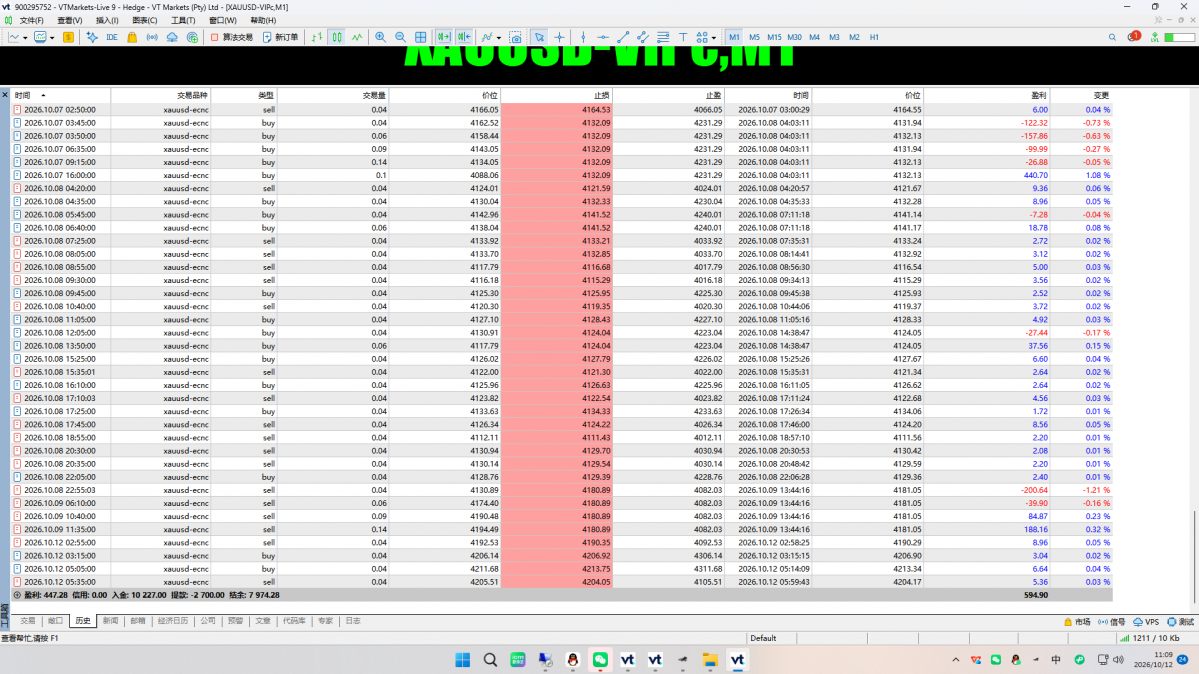Screen dimensions: 1199x674
Task: Zoom in on the chart with magnifier plus
Action: click(x=380, y=37)
